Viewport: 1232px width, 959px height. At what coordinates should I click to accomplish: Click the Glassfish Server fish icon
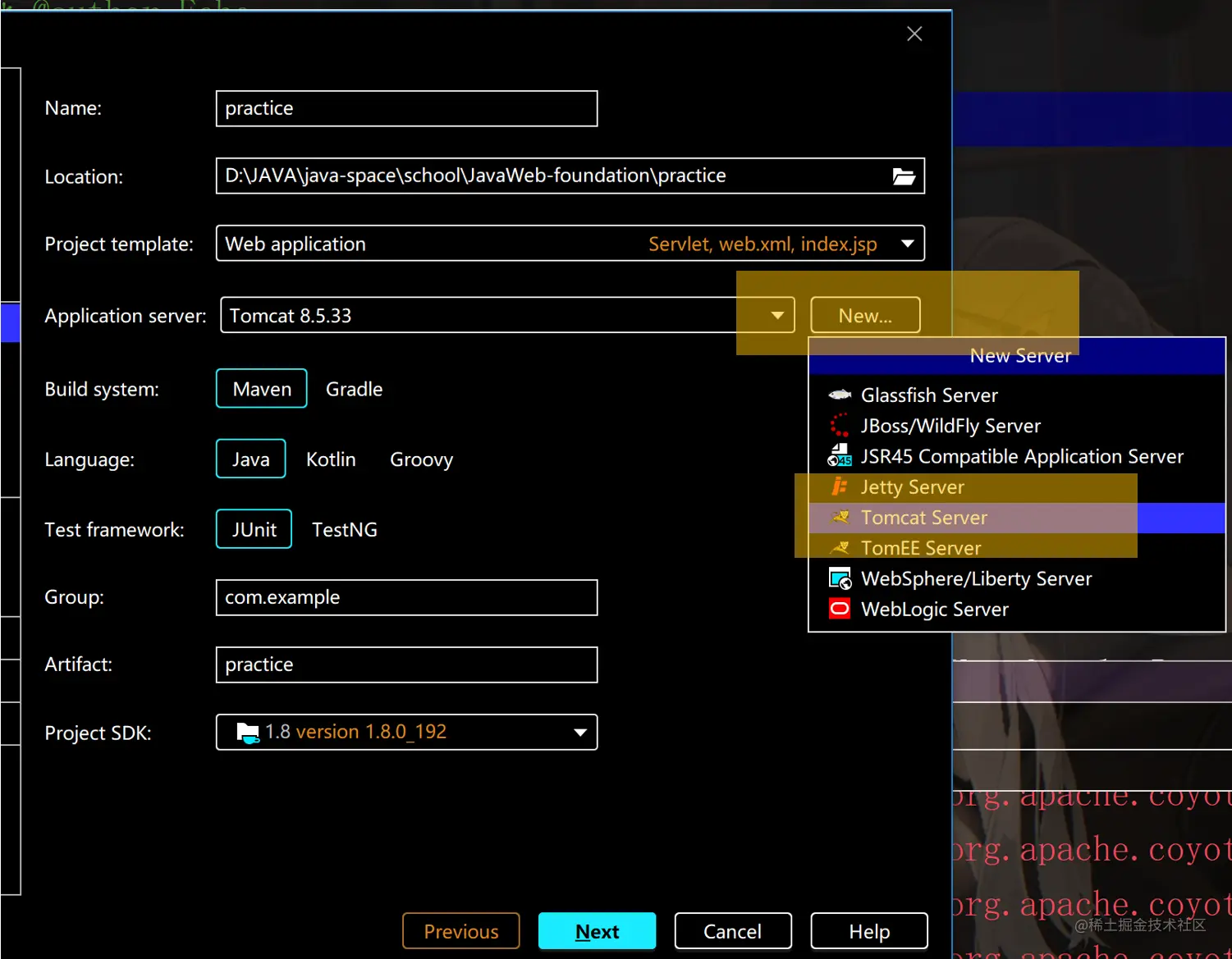click(840, 395)
